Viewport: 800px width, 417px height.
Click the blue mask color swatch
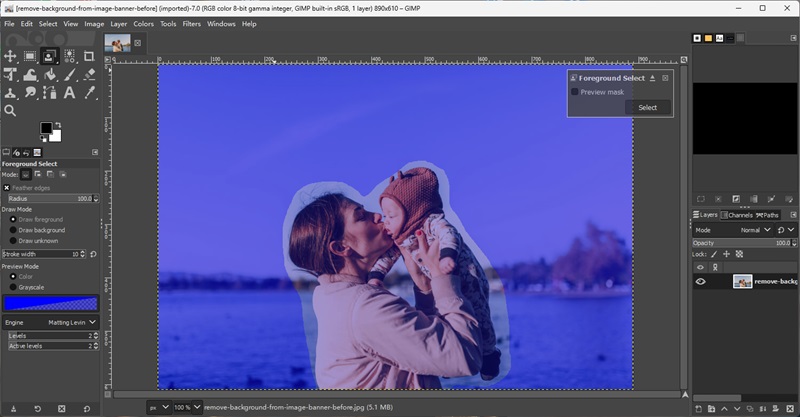pyautogui.click(x=51, y=304)
